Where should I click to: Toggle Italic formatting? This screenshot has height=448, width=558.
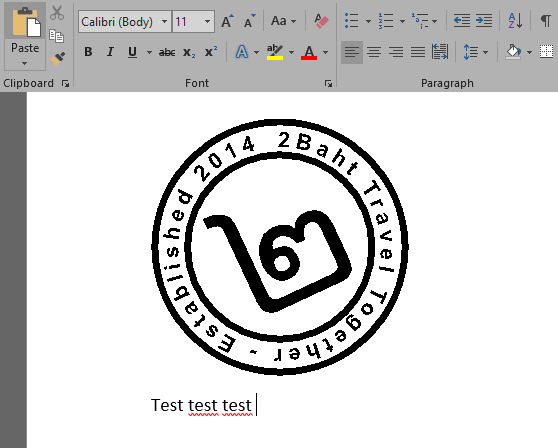tap(110, 52)
